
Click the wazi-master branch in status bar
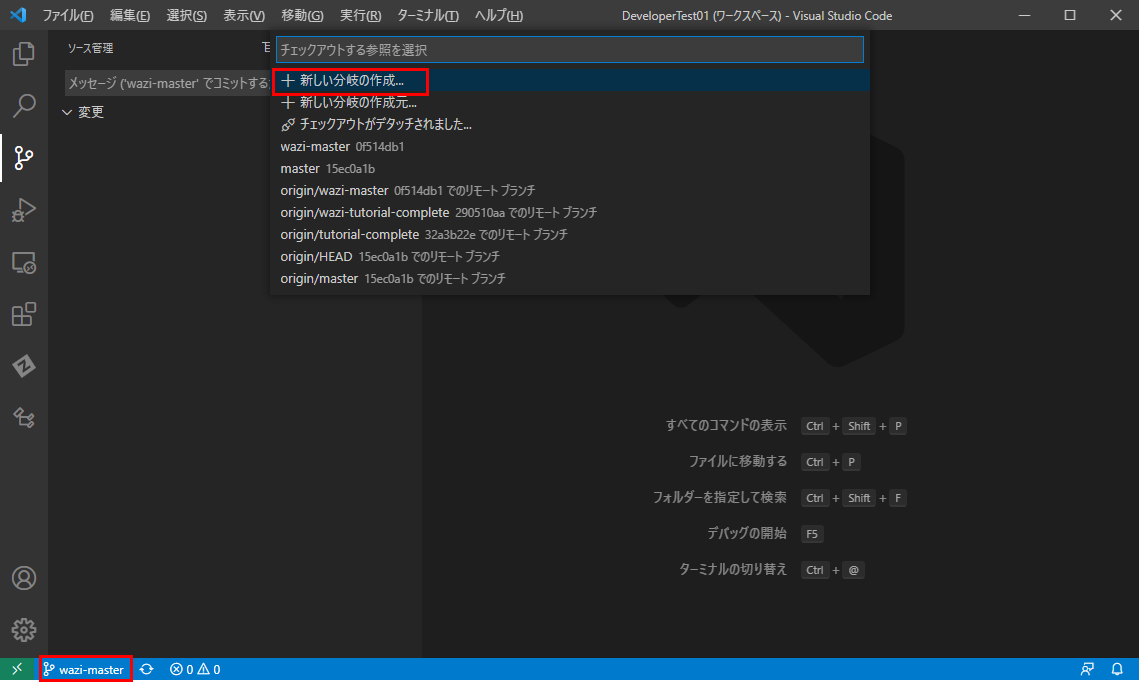tap(84, 669)
